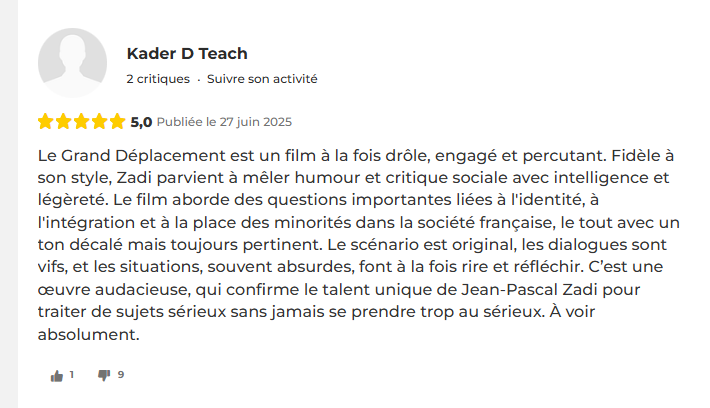Click the word "absolument." ending the review
Image resolution: width=710 pixels, height=408 pixels.
[x=88, y=334]
